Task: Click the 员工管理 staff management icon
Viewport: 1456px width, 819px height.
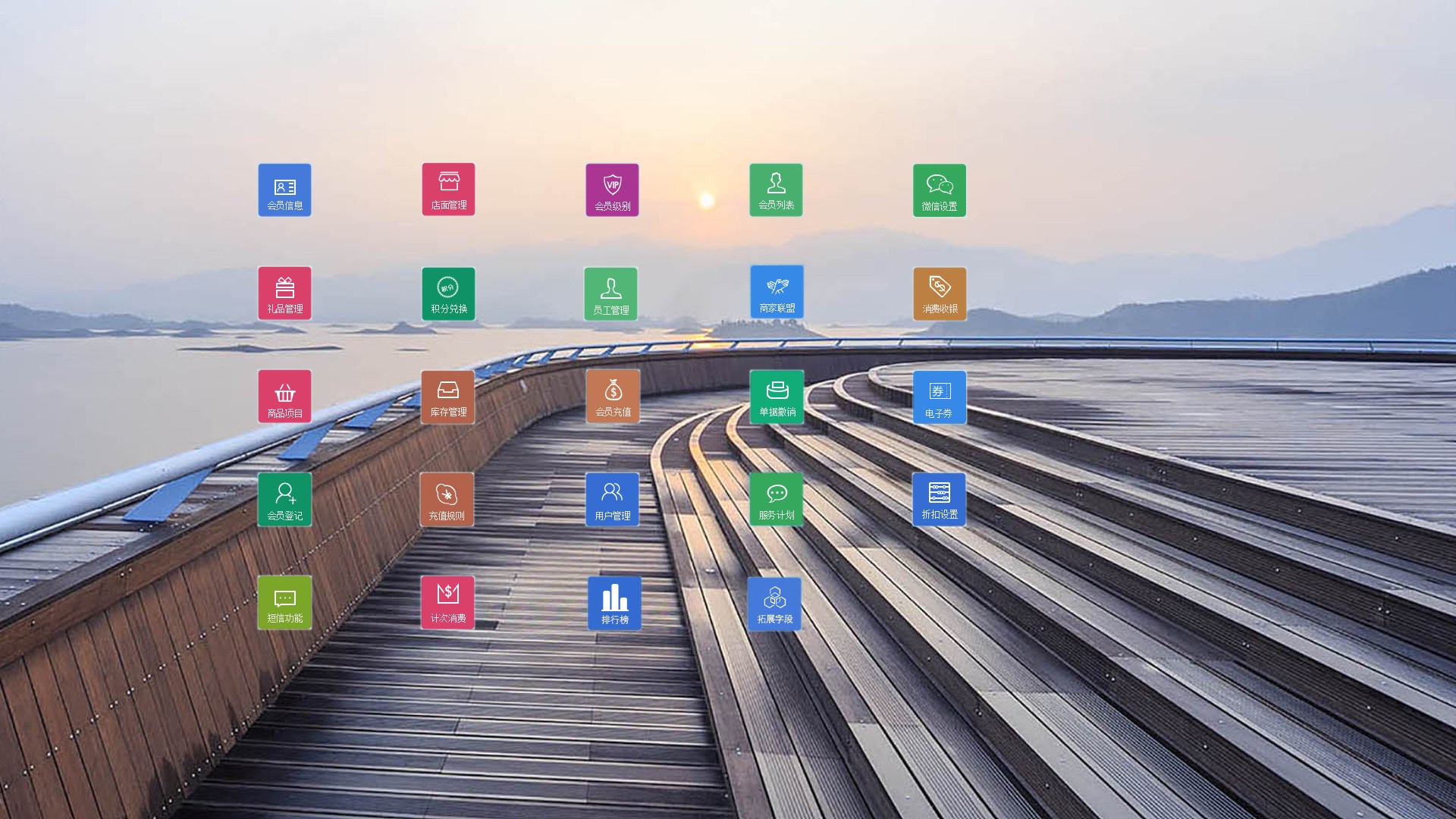Action: 610,294
